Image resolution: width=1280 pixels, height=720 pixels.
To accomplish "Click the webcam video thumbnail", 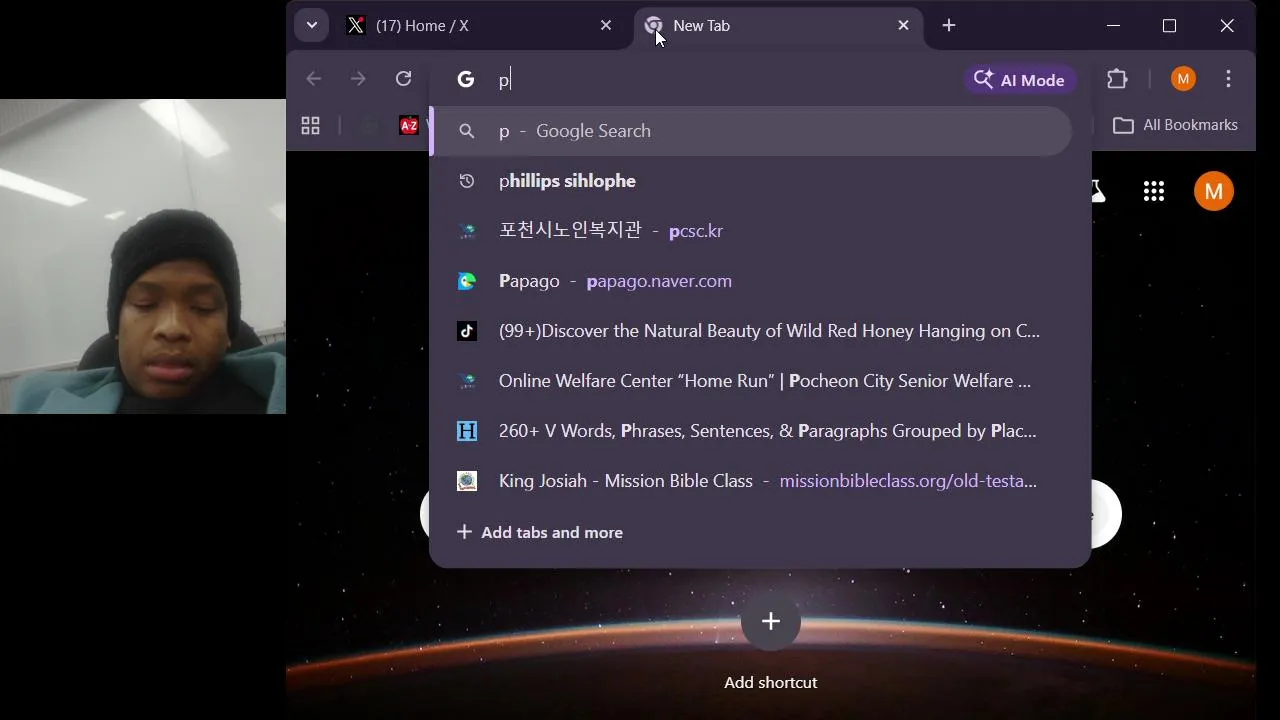I will coord(143,257).
